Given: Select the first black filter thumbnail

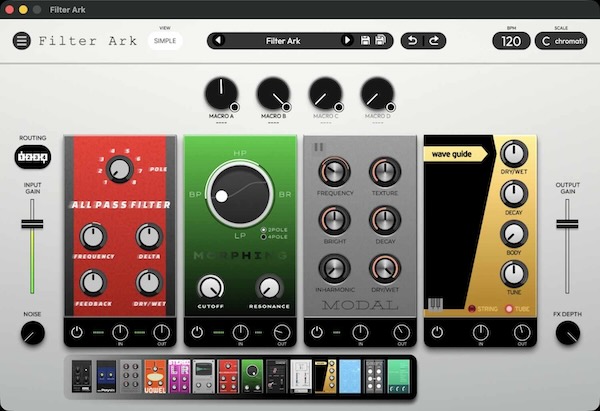Looking at the screenshot, I should [x=82, y=377].
